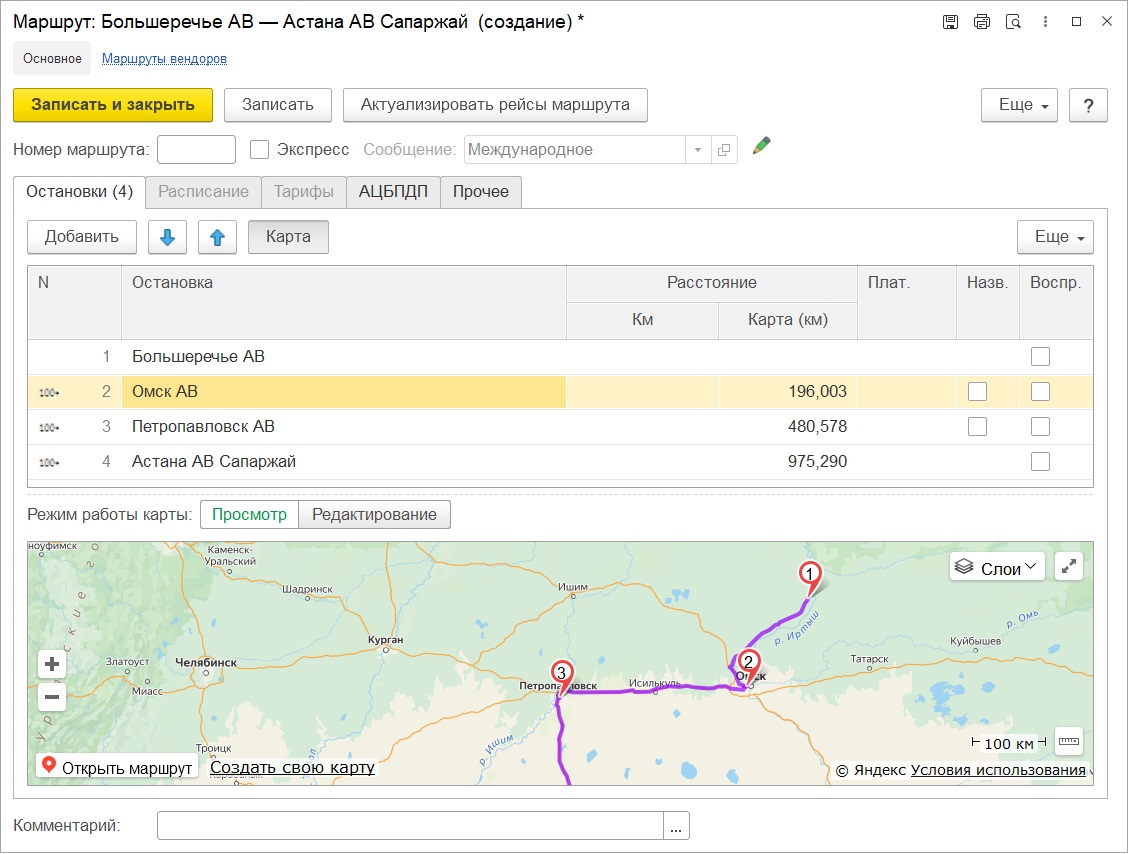Image resolution: width=1128 pixels, height=854 pixels.
Task: Zoom out the map with minus button
Action: coord(52,696)
